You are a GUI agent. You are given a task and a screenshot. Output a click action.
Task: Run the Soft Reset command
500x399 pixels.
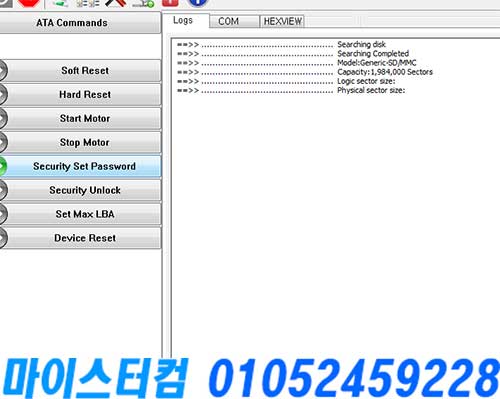80,71
